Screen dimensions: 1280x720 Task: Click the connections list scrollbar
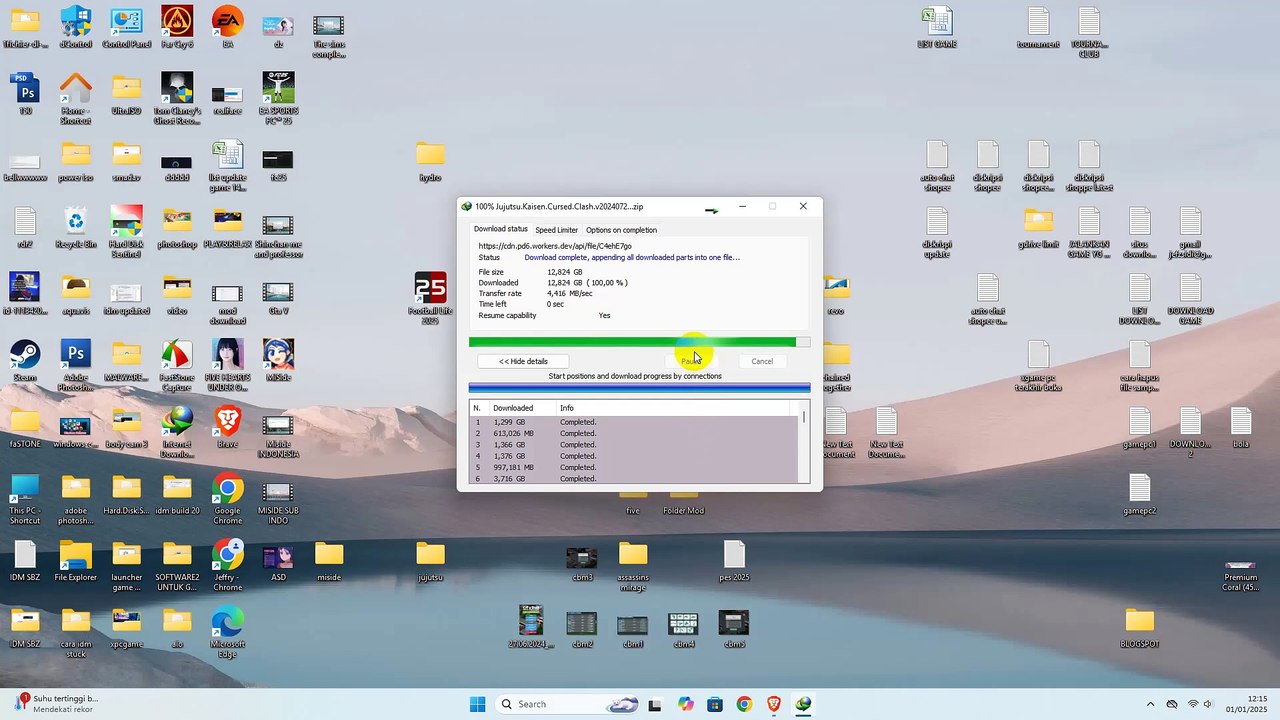803,442
